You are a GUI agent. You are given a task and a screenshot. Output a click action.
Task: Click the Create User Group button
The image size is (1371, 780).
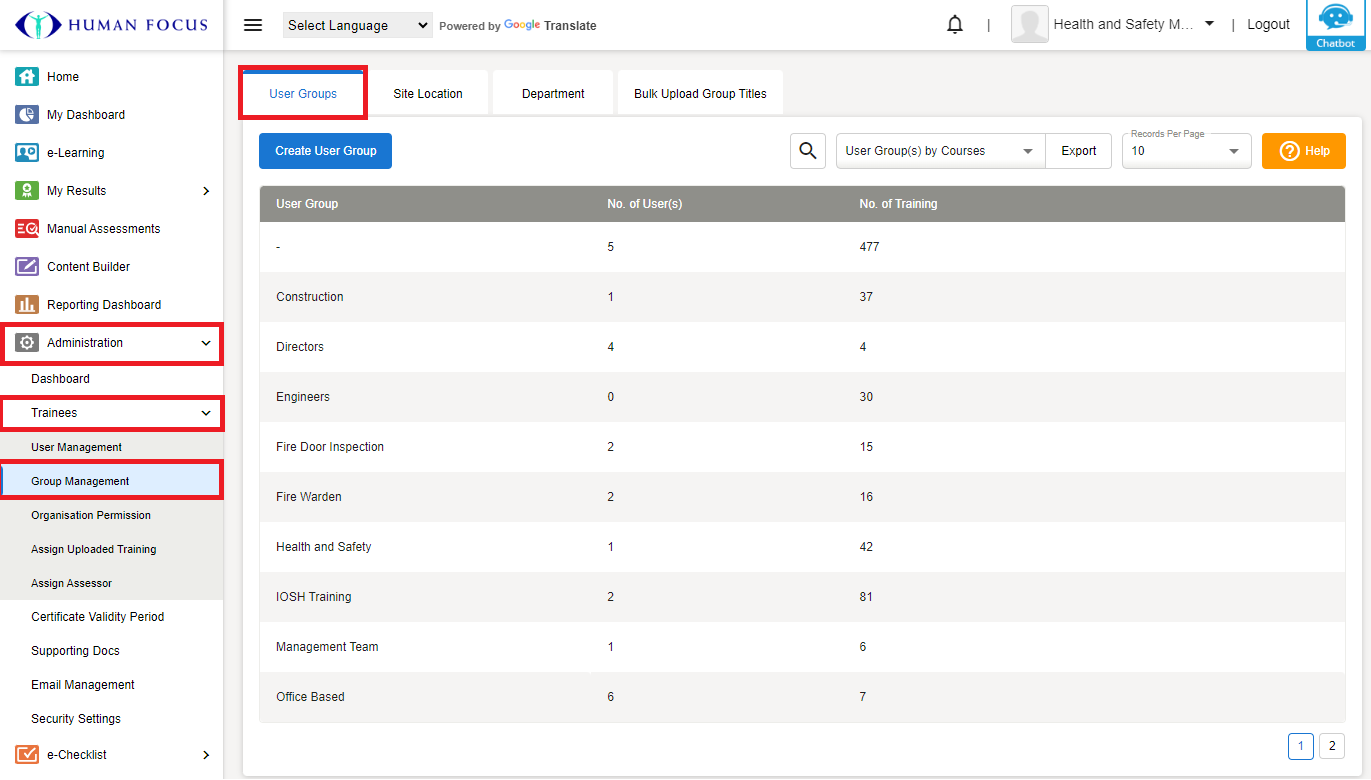click(325, 151)
